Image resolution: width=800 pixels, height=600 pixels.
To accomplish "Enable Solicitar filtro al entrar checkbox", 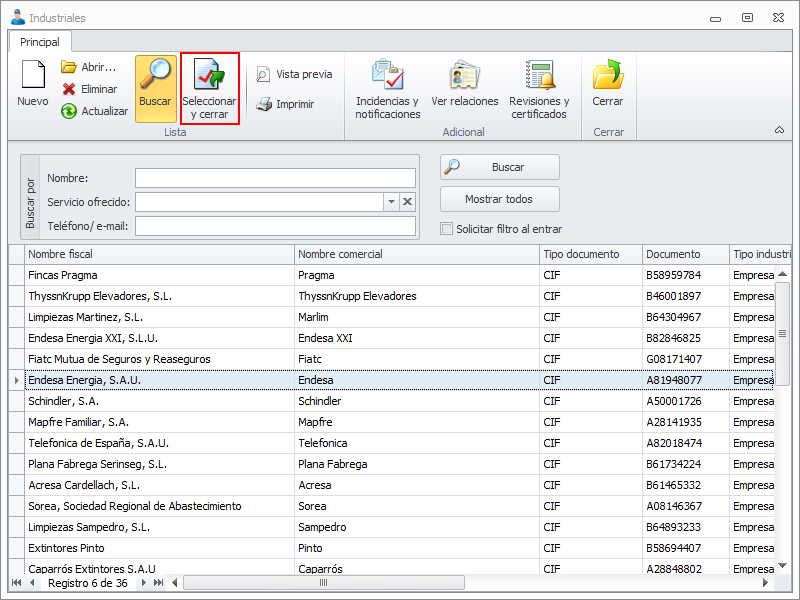I will pyautogui.click(x=447, y=229).
